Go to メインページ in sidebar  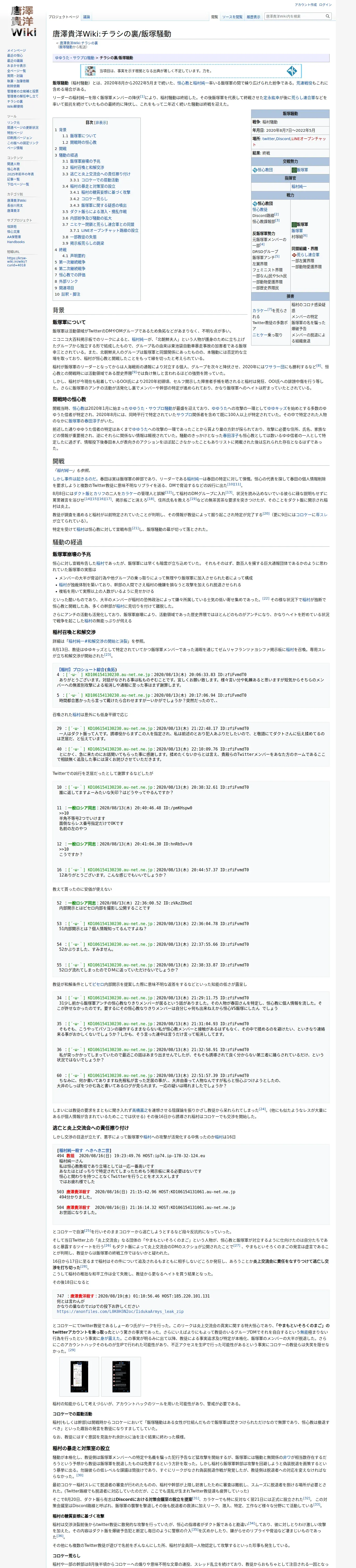click(x=16, y=50)
